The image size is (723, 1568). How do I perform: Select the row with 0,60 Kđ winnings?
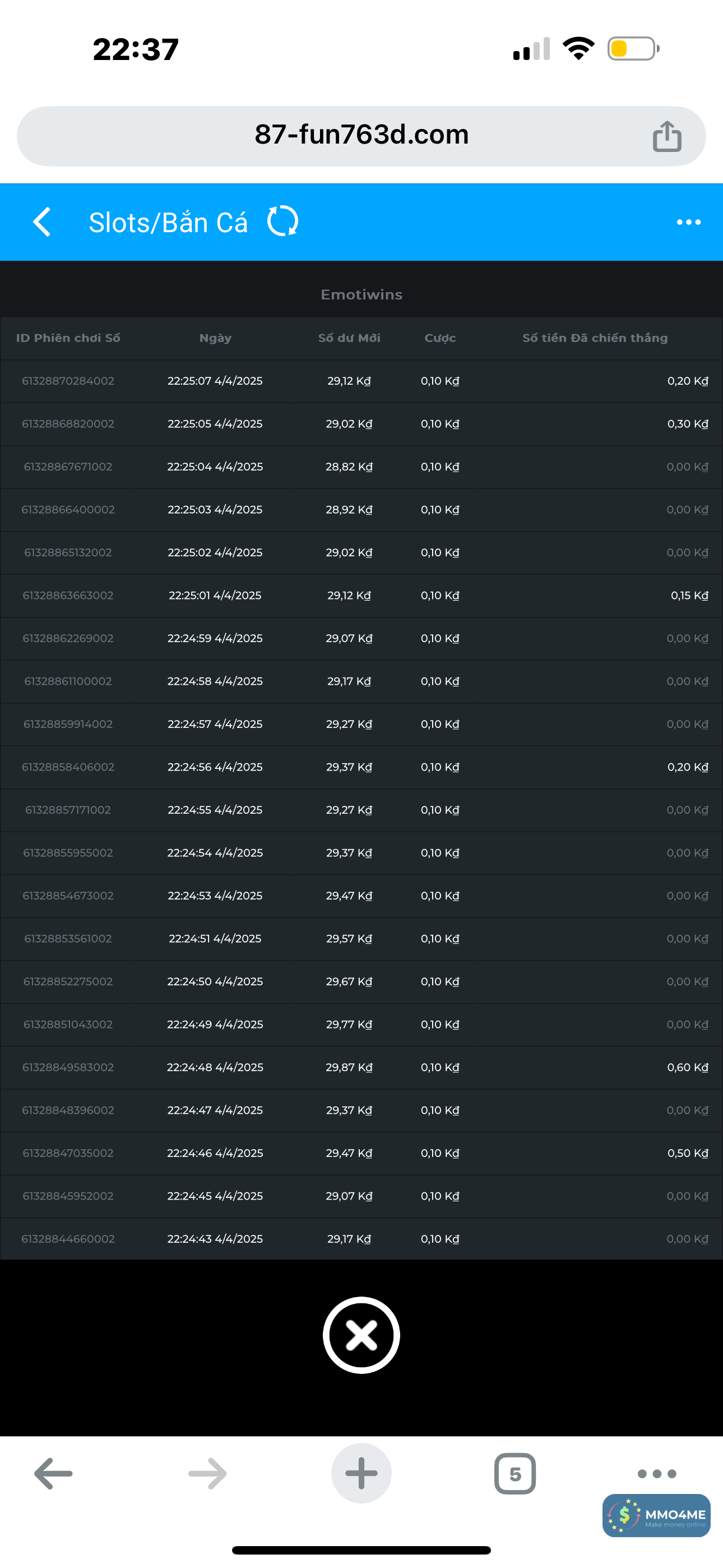361,1068
